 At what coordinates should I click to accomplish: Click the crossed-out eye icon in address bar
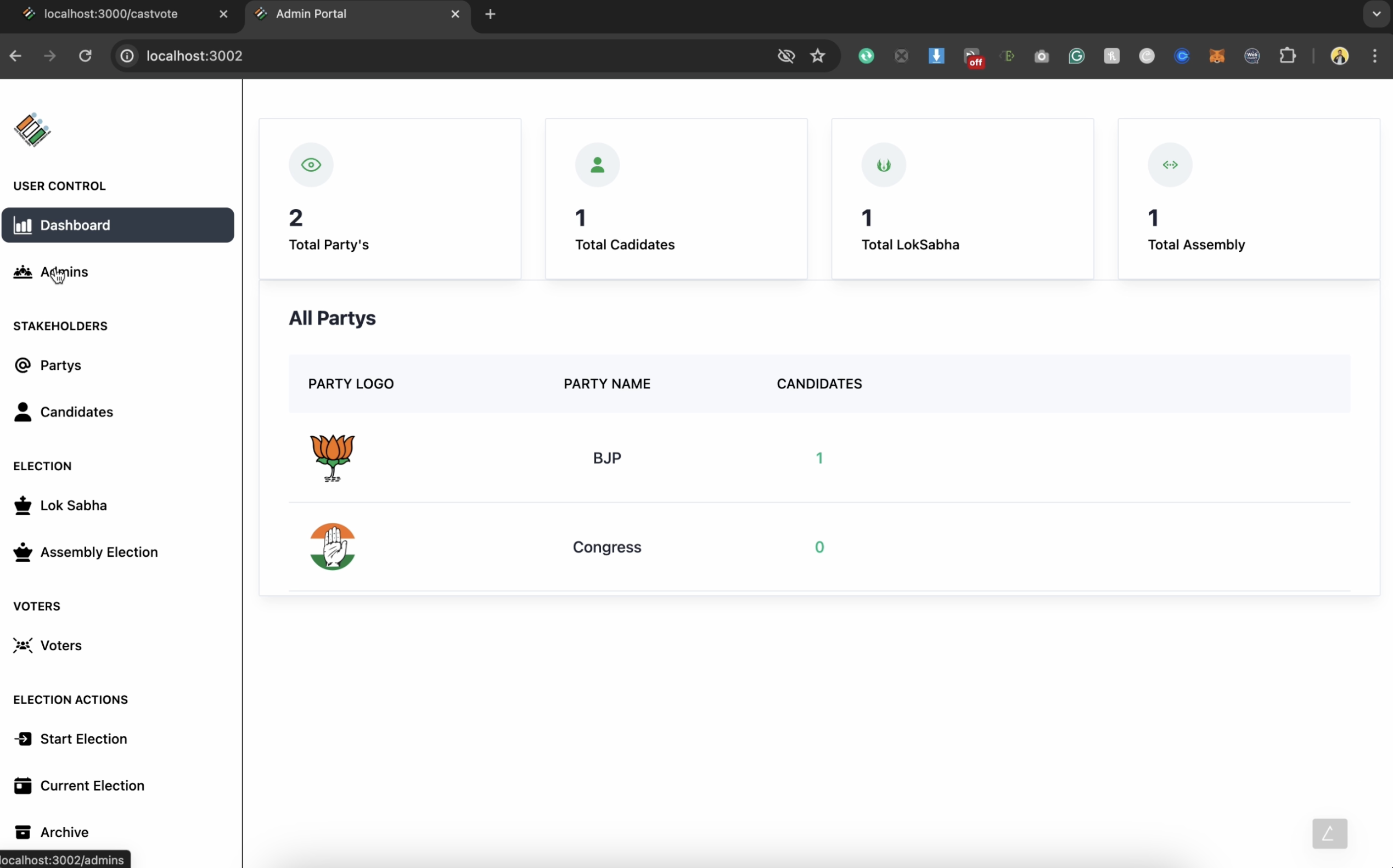tap(785, 55)
